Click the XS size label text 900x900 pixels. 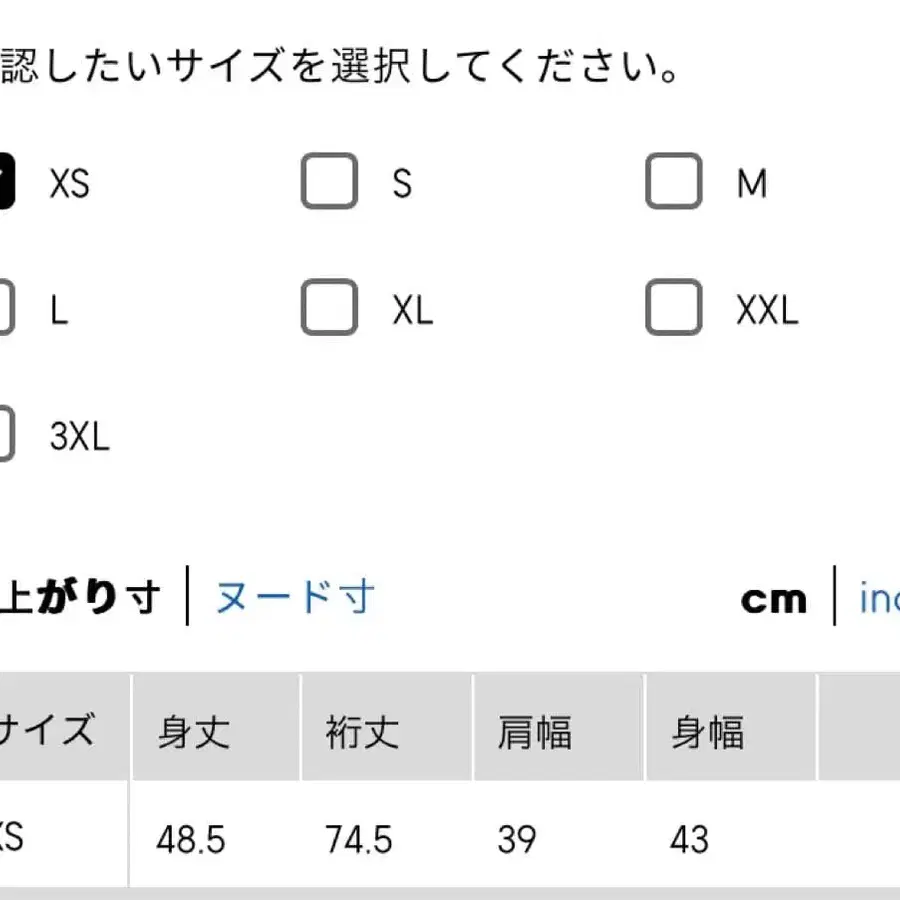pyautogui.click(x=68, y=184)
